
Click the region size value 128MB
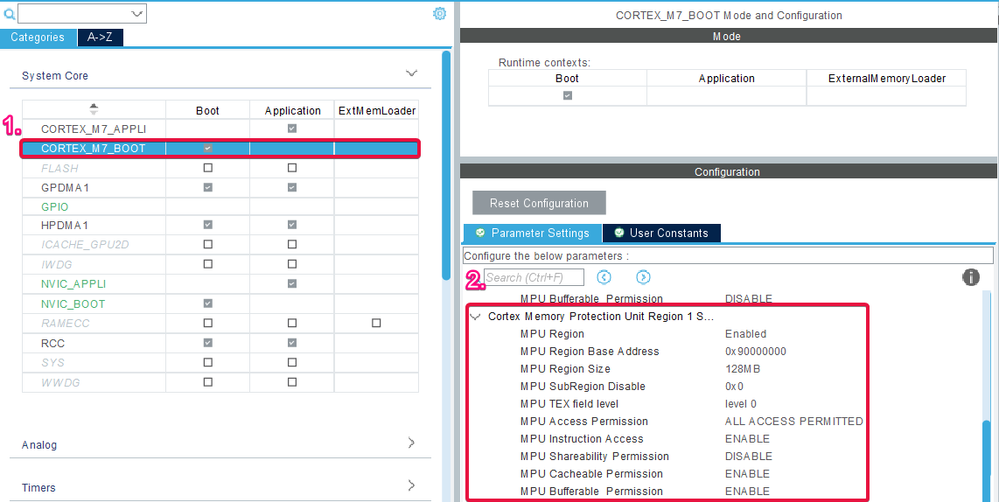click(x=742, y=369)
